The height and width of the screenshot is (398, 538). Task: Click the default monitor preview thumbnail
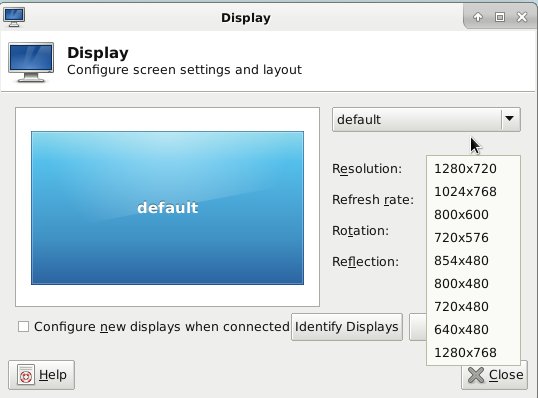[167, 208]
